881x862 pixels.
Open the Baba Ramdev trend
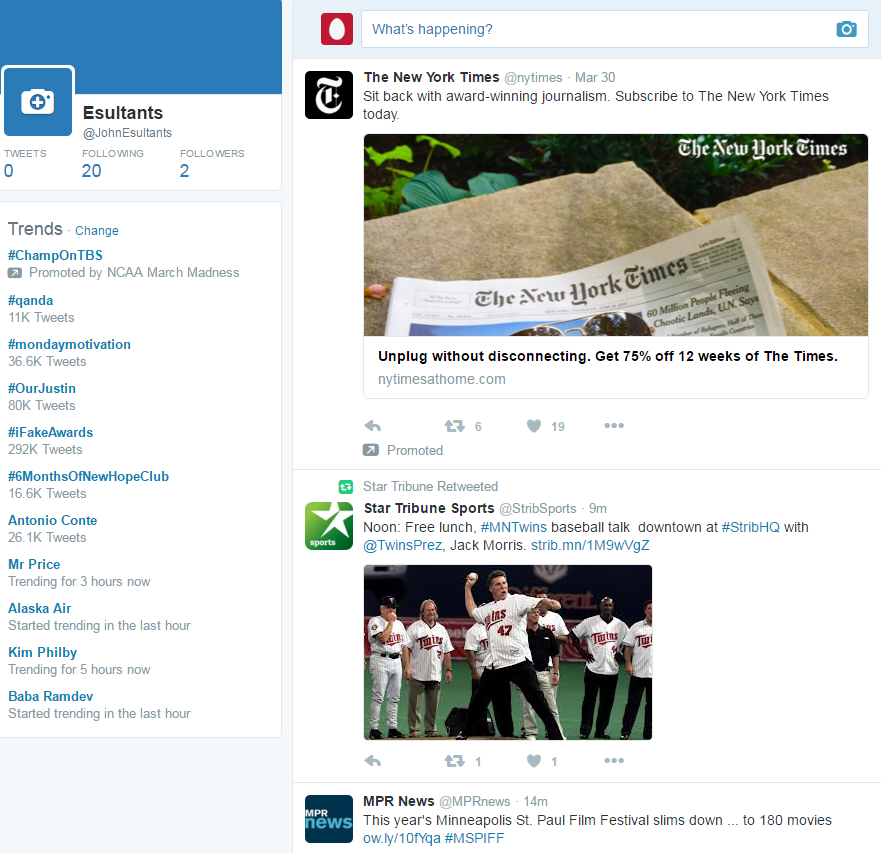(51, 696)
